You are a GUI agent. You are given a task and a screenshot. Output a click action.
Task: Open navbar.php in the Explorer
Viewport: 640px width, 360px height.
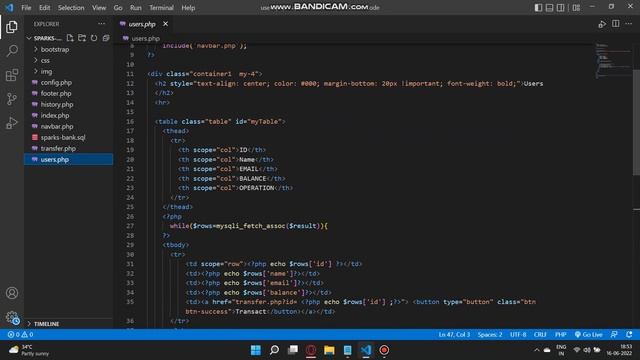pyautogui.click(x=69, y=127)
